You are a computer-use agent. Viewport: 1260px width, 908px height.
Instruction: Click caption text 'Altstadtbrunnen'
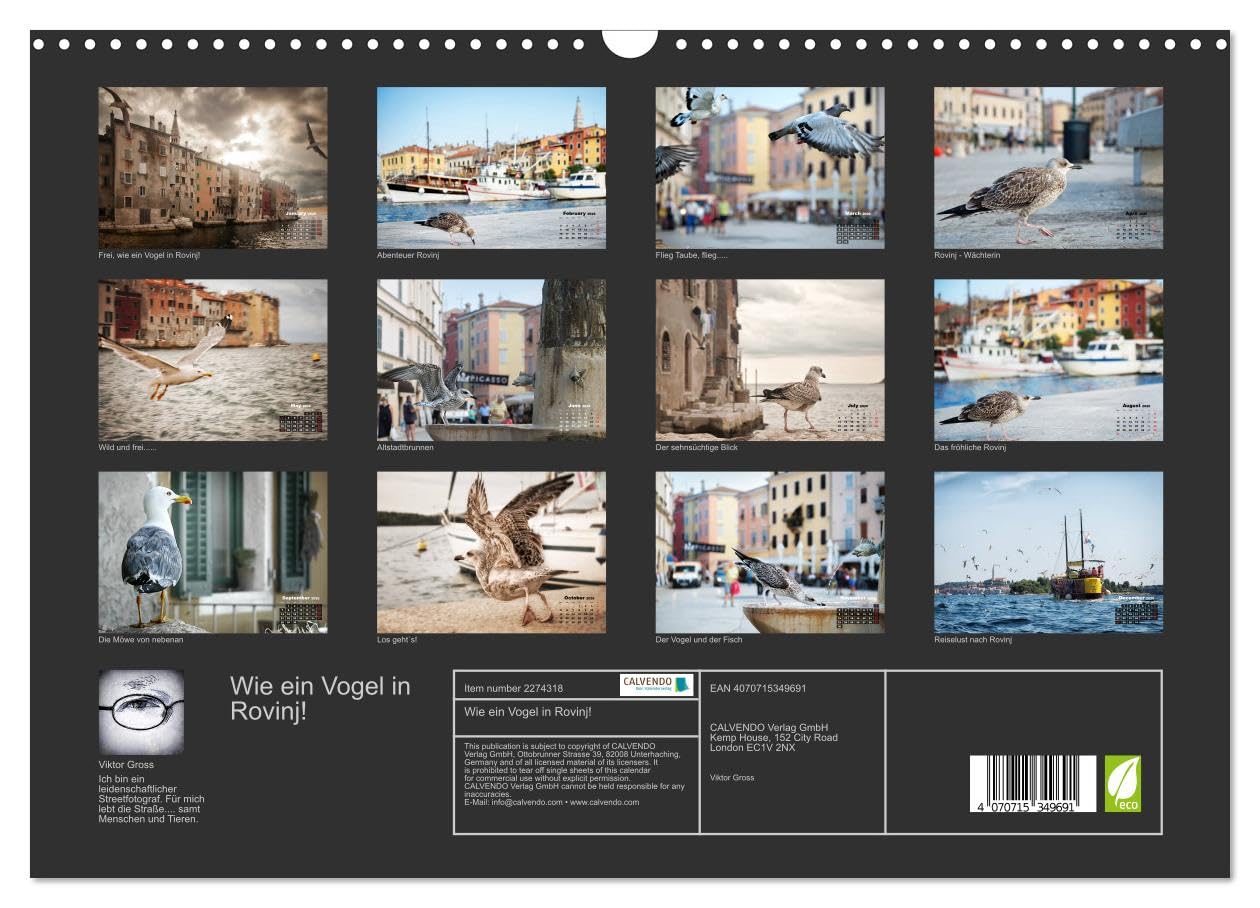(x=405, y=448)
